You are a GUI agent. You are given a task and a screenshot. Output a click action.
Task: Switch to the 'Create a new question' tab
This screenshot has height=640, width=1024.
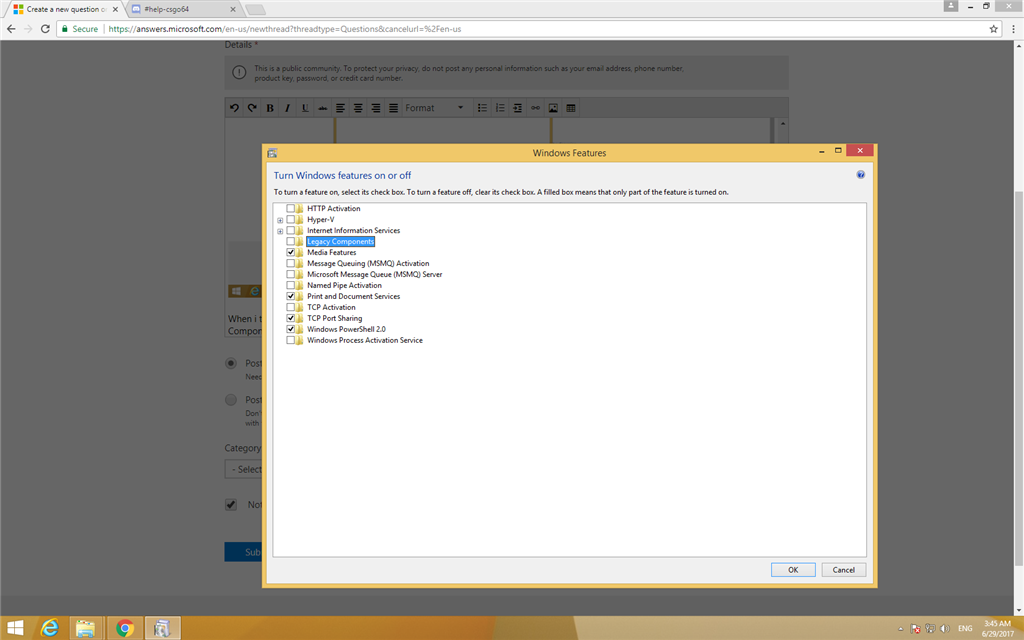(64, 9)
